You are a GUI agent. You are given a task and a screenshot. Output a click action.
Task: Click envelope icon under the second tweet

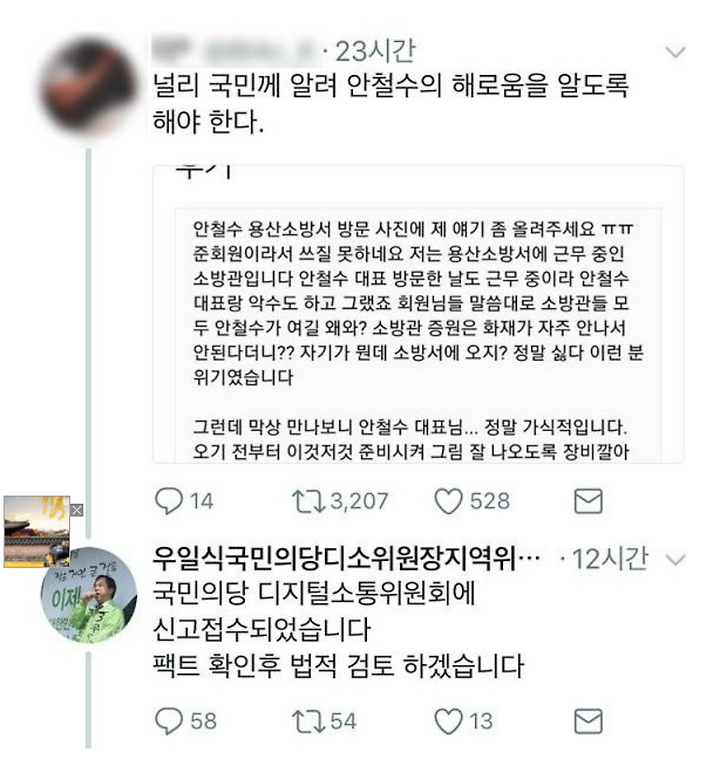pos(588,721)
